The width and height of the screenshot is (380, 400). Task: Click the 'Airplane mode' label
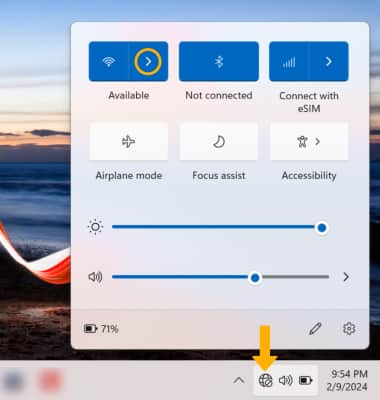tap(129, 175)
